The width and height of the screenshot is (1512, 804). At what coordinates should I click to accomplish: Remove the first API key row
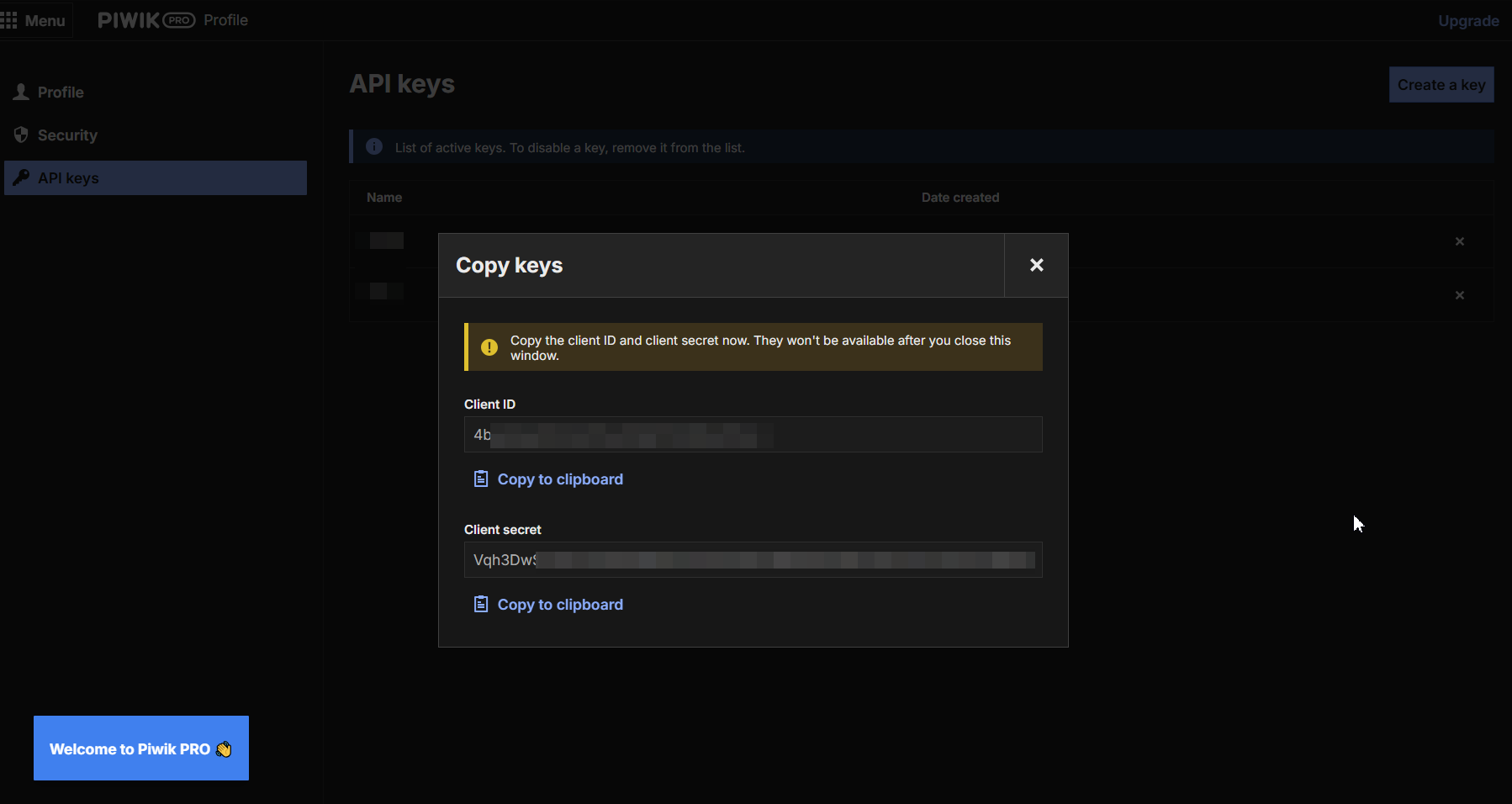pyautogui.click(x=1460, y=241)
